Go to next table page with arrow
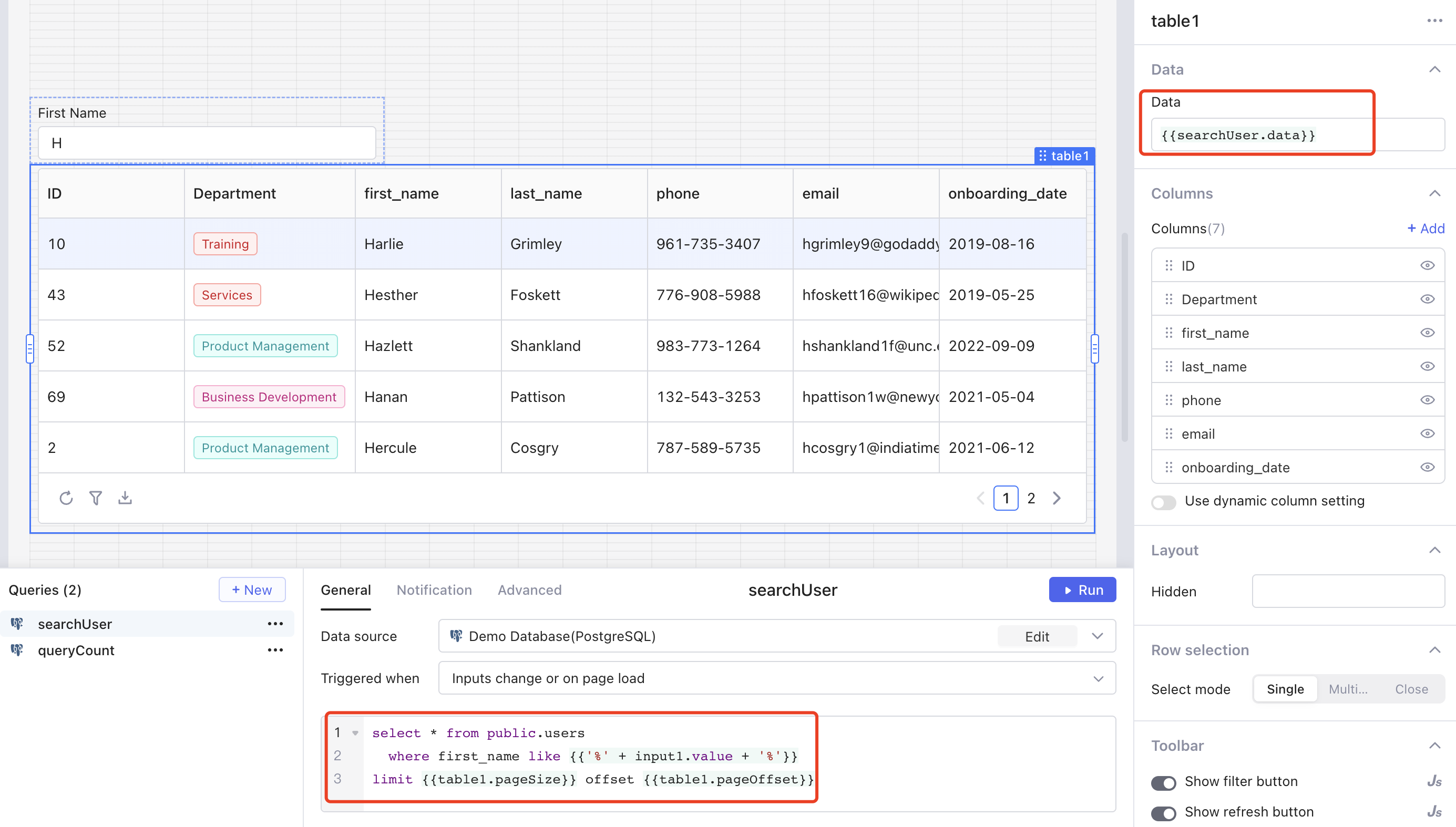Viewport: 1456px width, 827px height. [1057, 498]
